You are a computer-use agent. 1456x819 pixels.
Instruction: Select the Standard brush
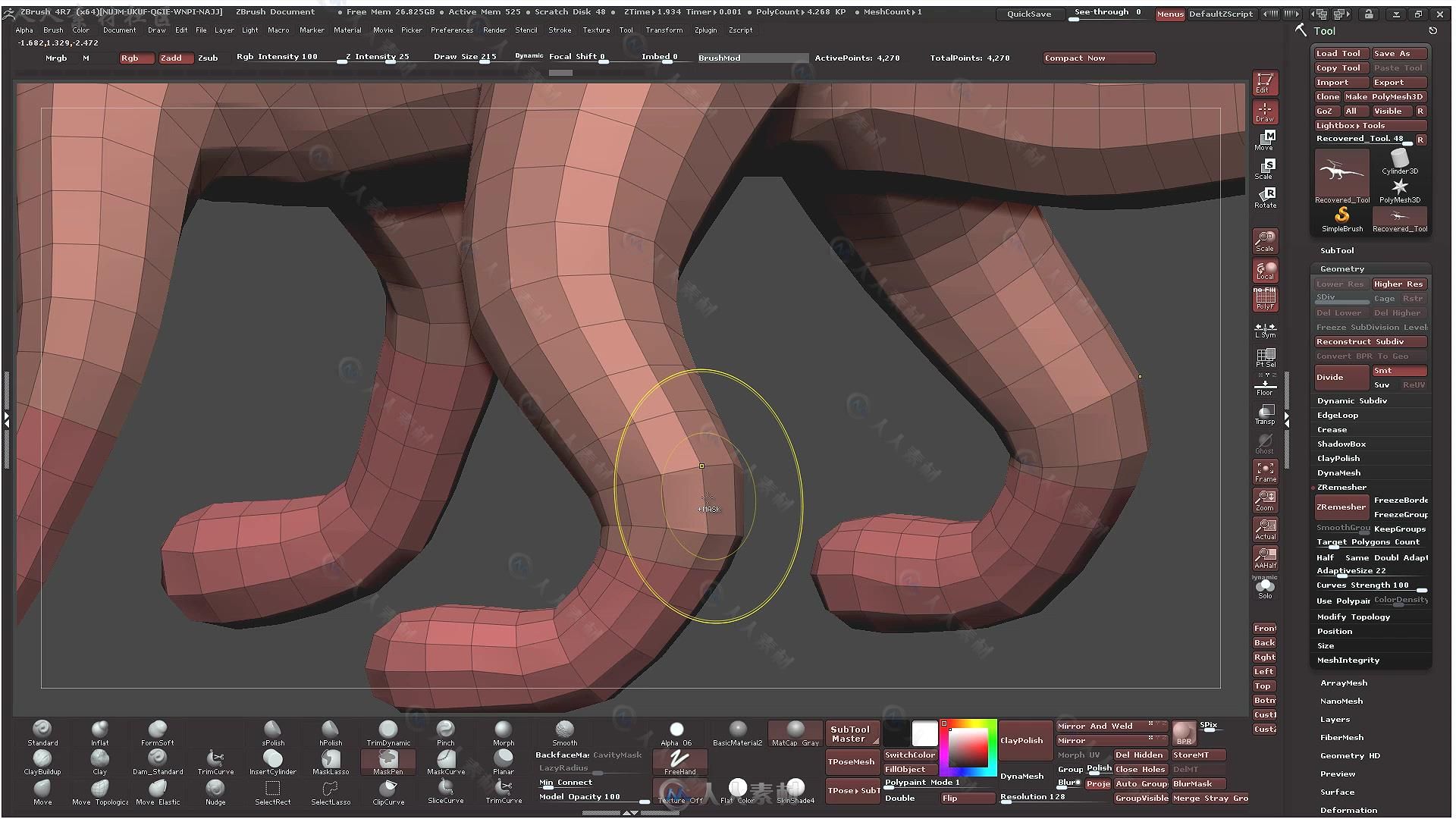tap(42, 733)
